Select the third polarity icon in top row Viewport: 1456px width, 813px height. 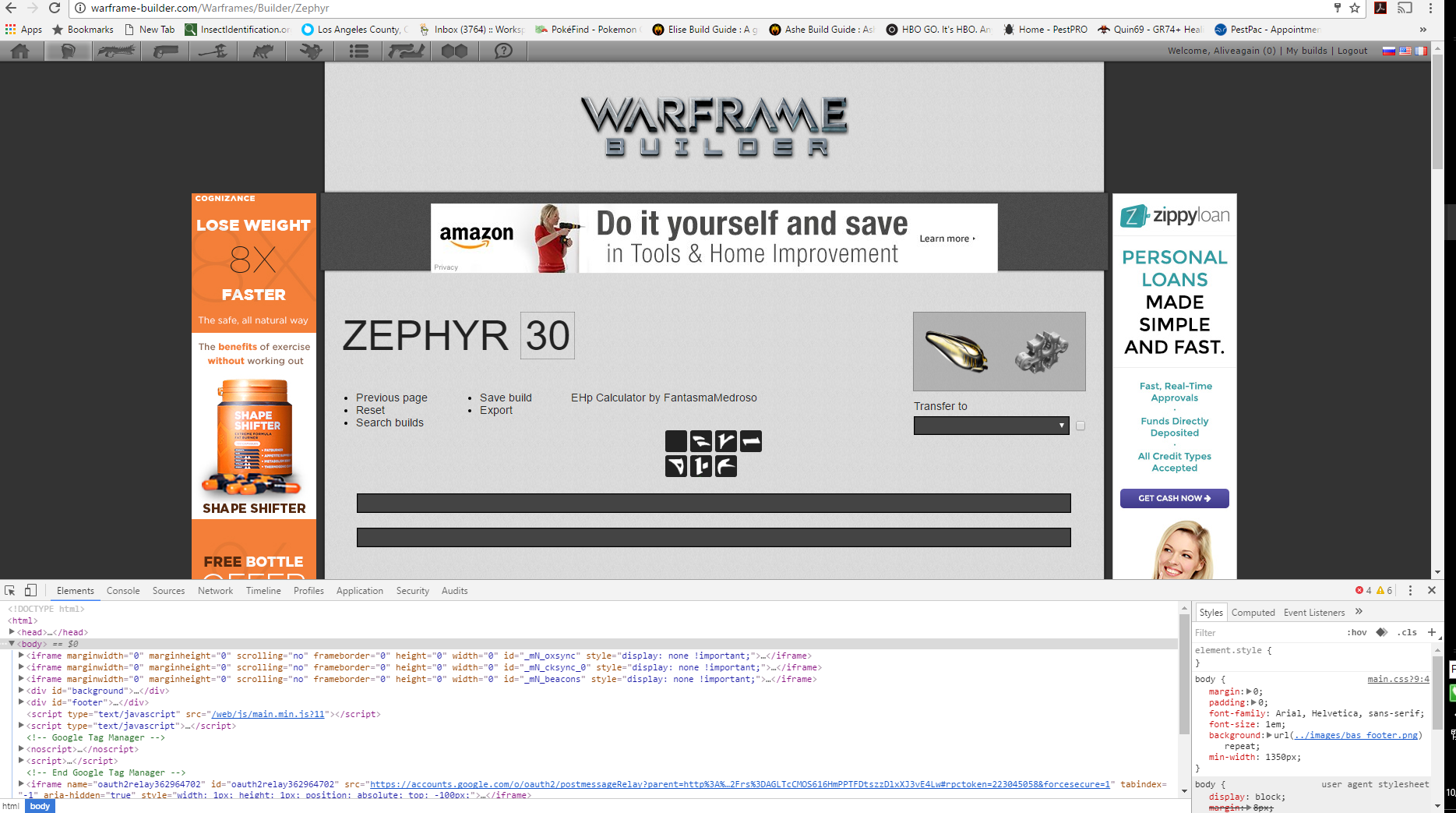726,441
